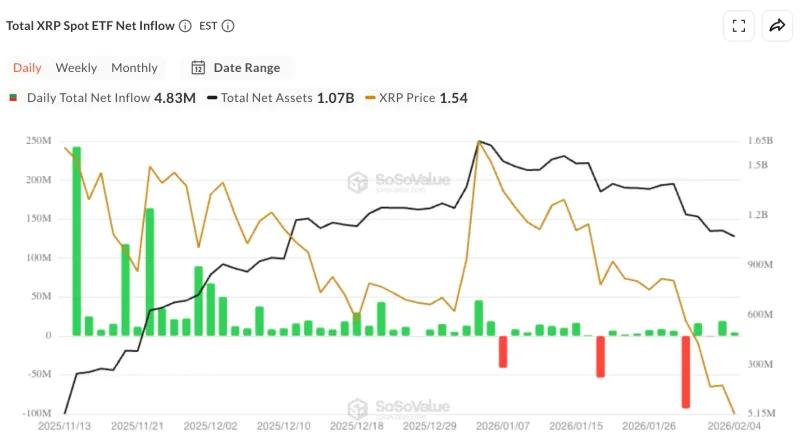Image resolution: width=800 pixels, height=438 pixels.
Task: Share the chart using the arrow icon
Action: click(x=777, y=26)
